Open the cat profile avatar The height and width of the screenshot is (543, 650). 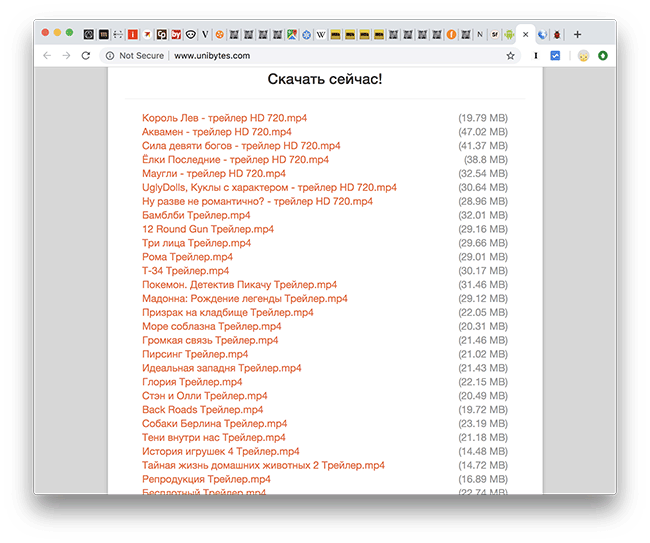(583, 56)
